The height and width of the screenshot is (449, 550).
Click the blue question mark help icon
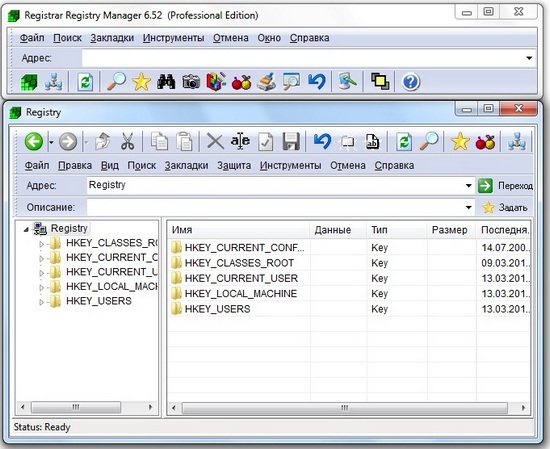click(x=410, y=82)
